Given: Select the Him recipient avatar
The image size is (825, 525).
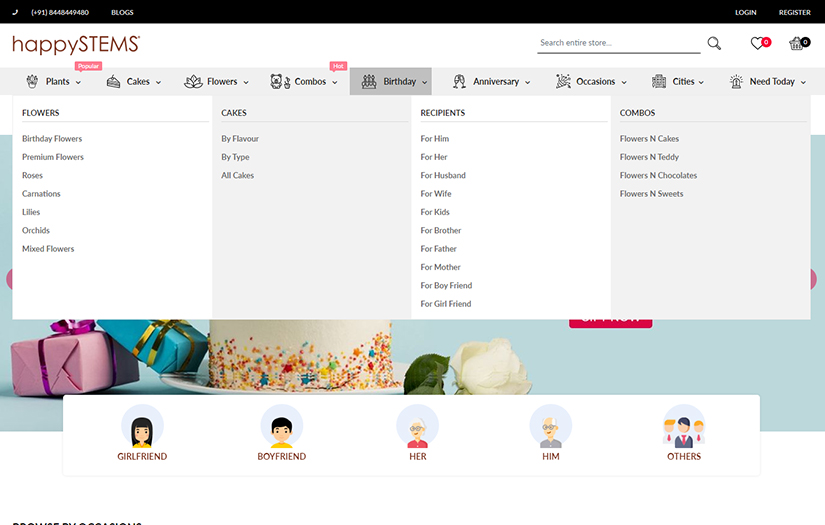Looking at the screenshot, I should (x=550, y=427).
